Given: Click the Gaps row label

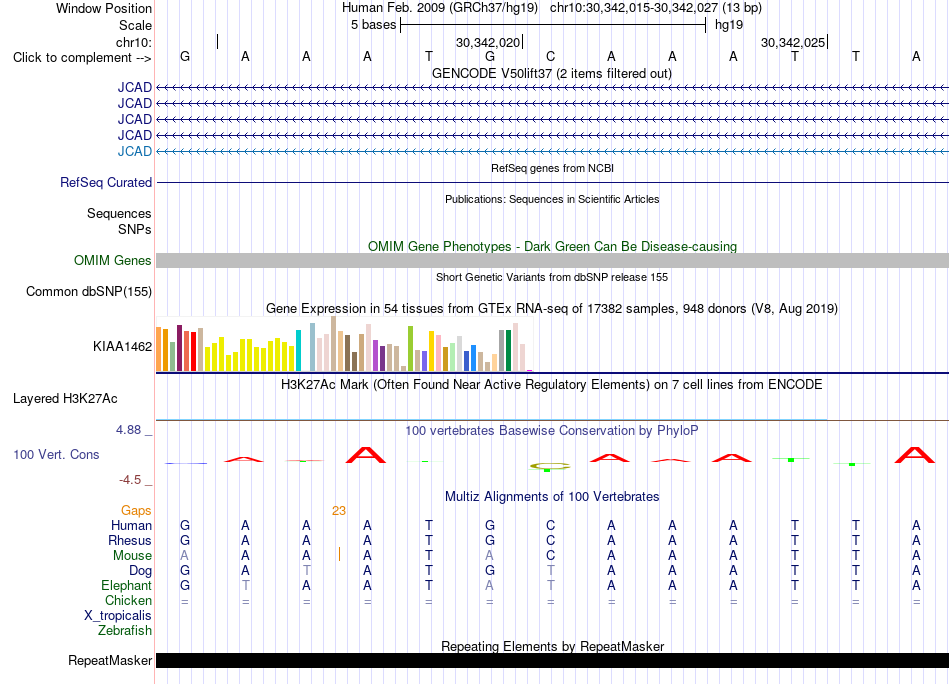Looking at the screenshot, I should pyautogui.click(x=136, y=511).
